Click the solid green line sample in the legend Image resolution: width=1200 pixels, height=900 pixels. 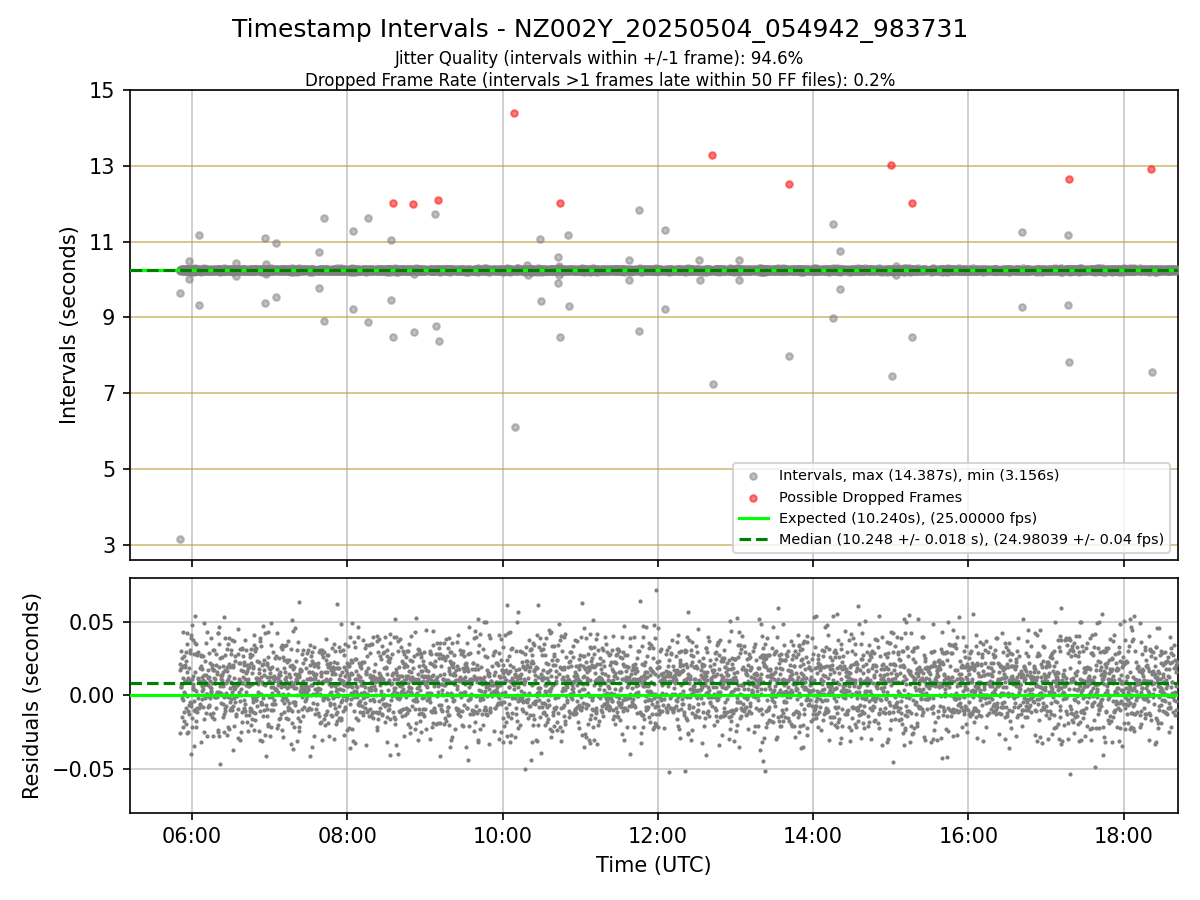tap(754, 518)
